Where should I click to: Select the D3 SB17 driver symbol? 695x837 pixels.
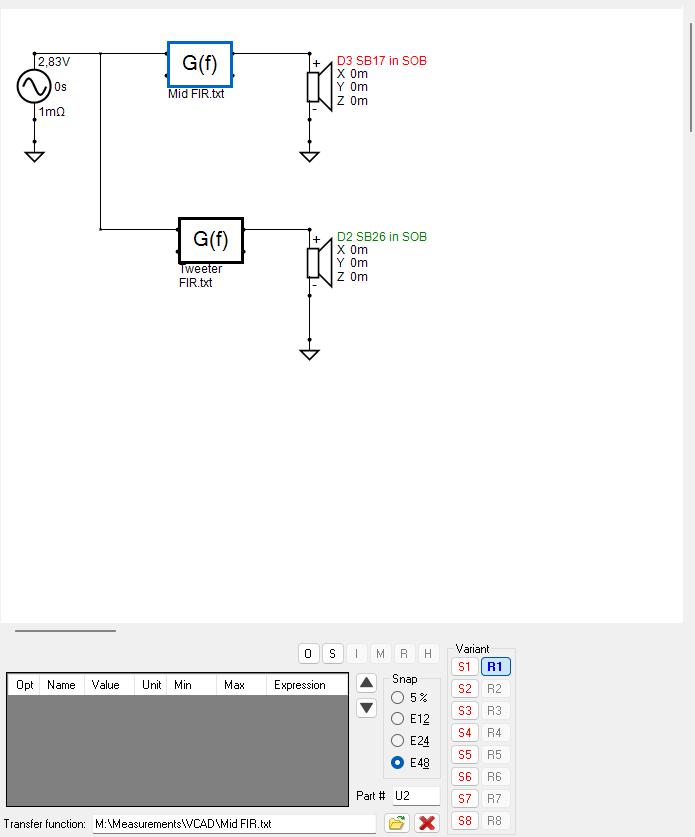[x=319, y=86]
